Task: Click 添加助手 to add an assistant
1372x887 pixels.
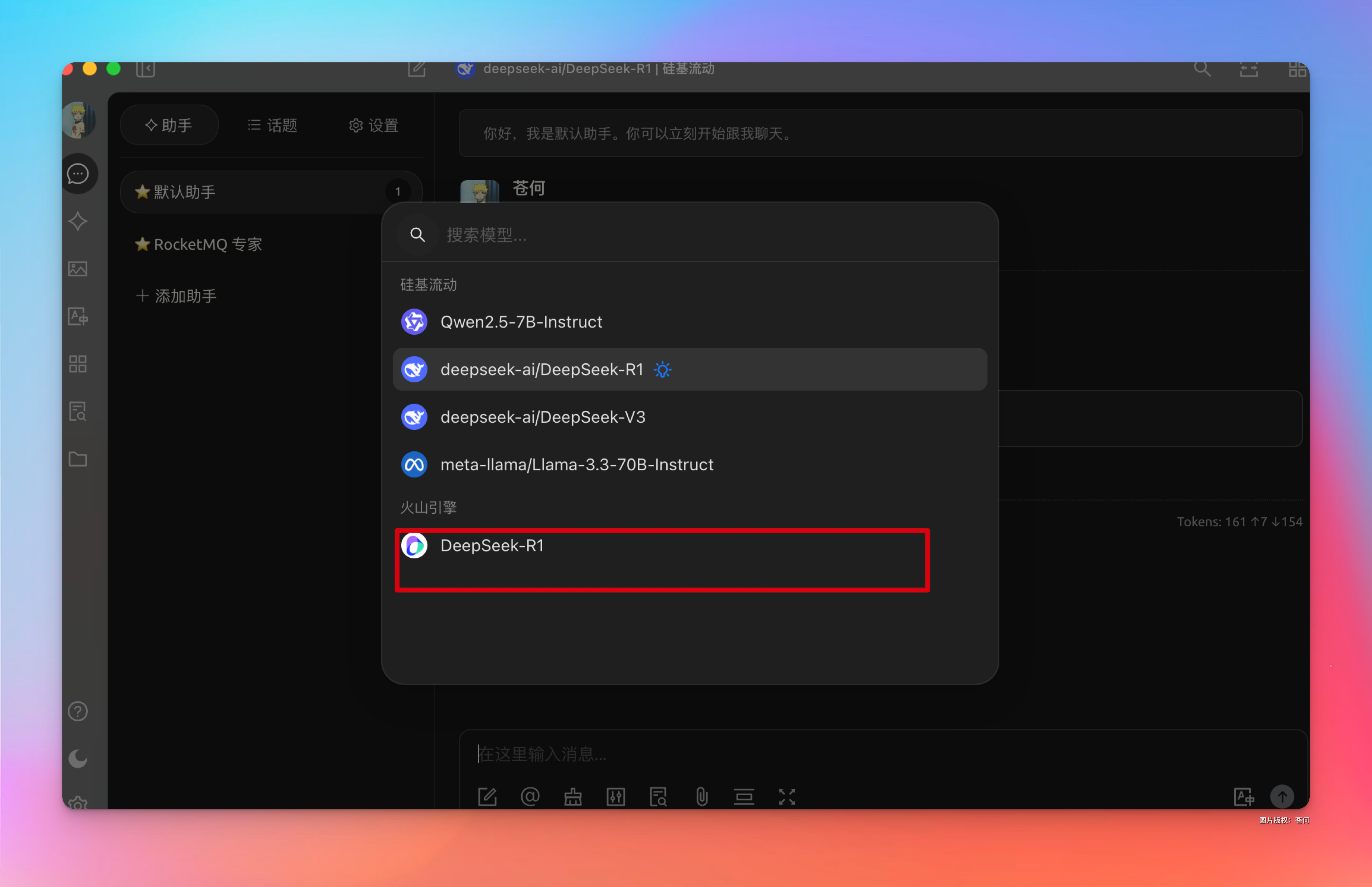Action: (176, 296)
